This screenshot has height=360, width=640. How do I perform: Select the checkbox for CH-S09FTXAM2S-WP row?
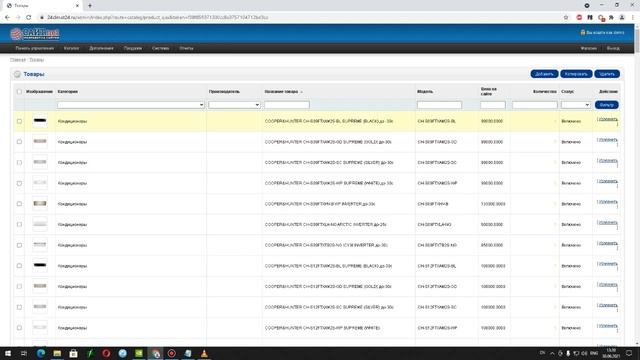tap(19, 183)
